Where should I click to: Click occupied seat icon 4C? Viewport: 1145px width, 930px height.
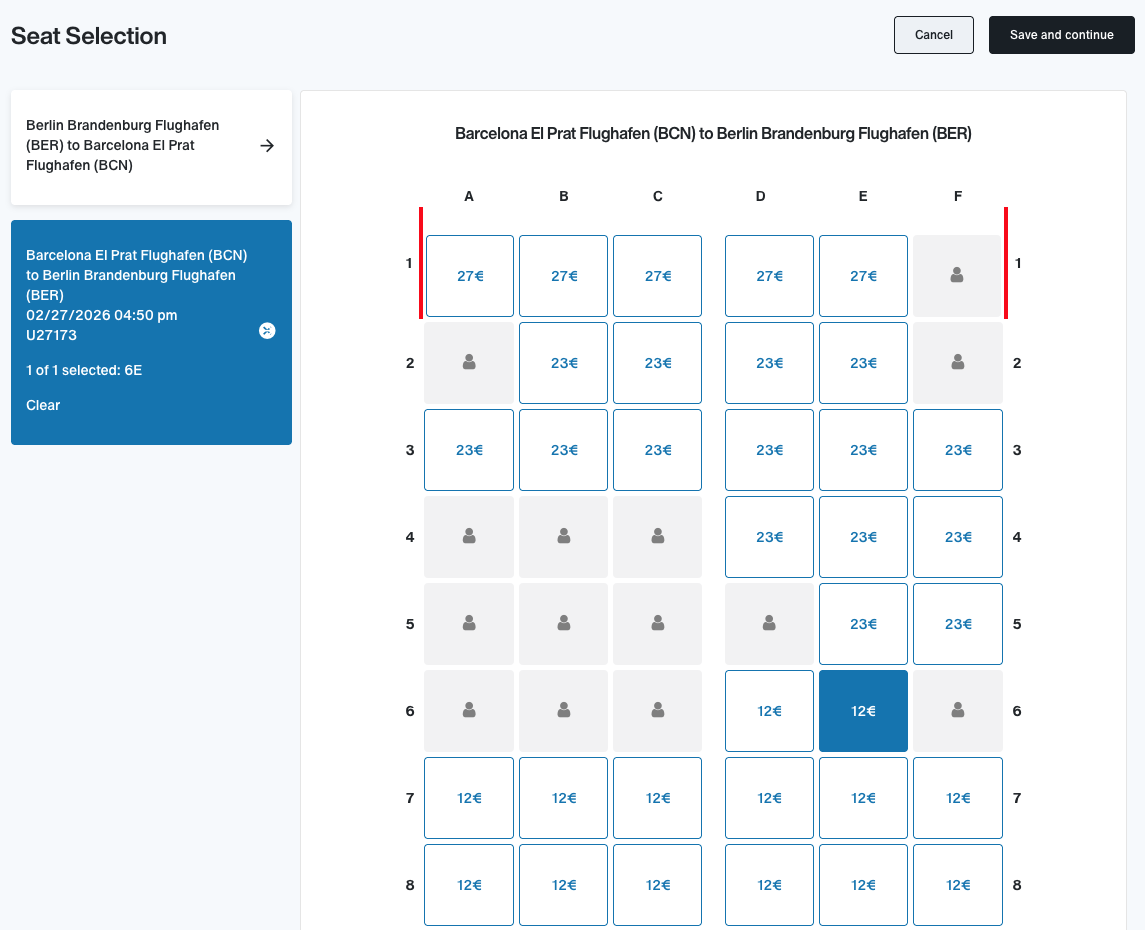click(x=657, y=537)
